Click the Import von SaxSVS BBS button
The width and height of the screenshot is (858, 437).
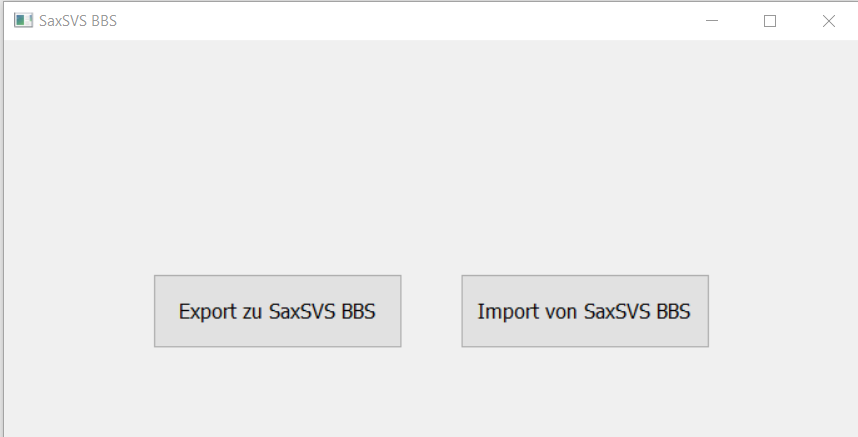tap(584, 311)
